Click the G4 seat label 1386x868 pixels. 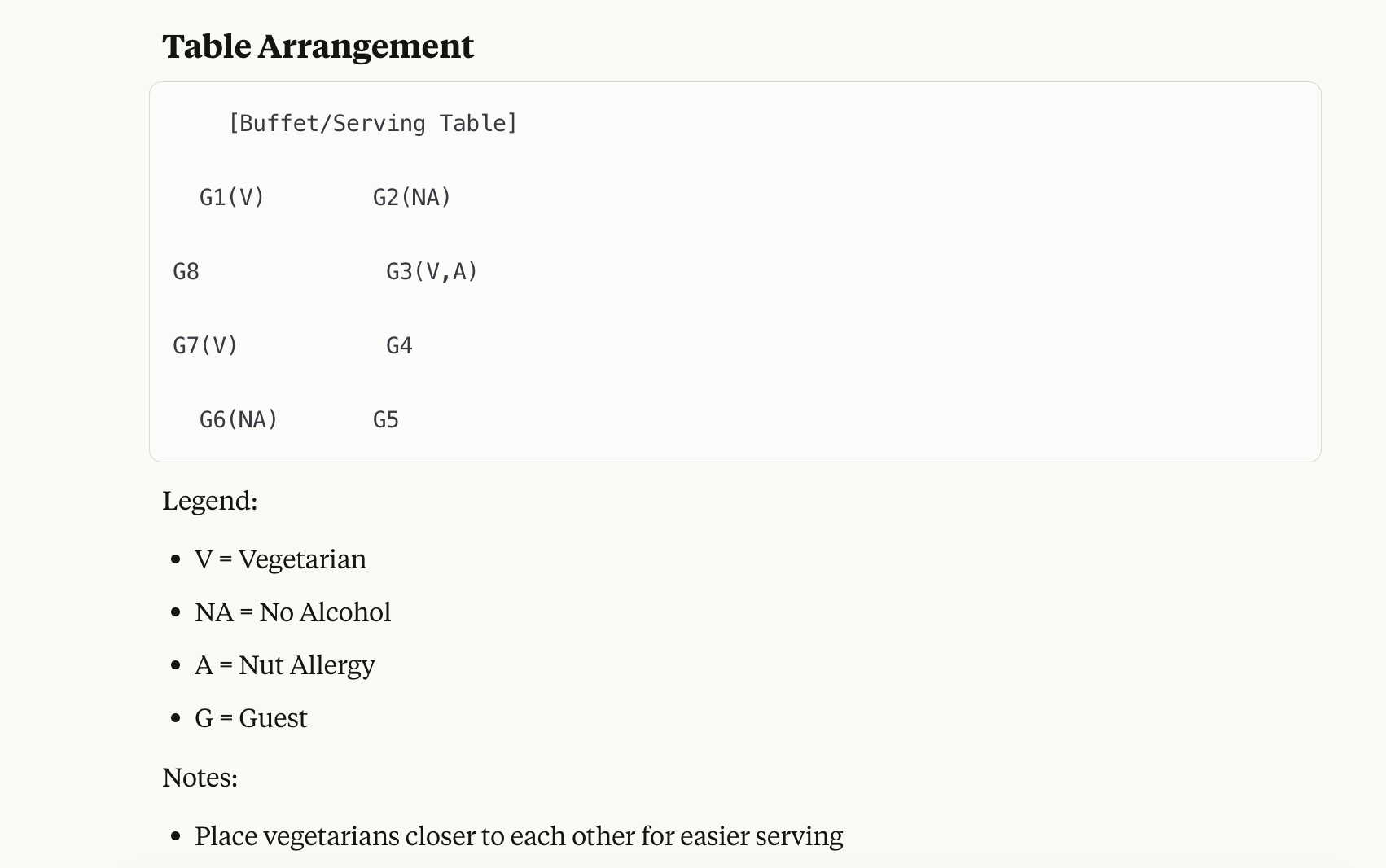[x=399, y=346]
